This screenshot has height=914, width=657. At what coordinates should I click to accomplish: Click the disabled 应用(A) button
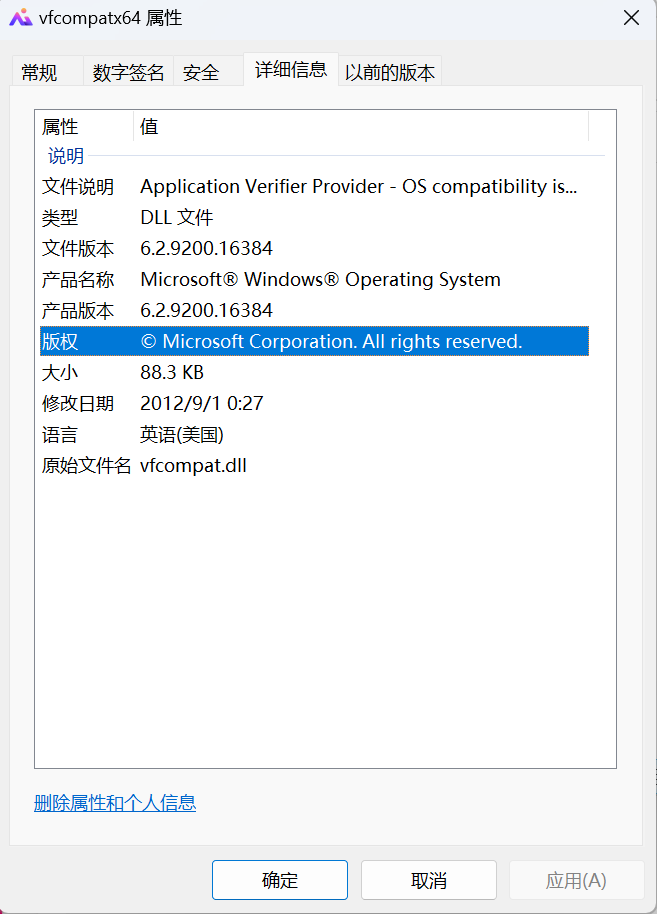(577, 880)
